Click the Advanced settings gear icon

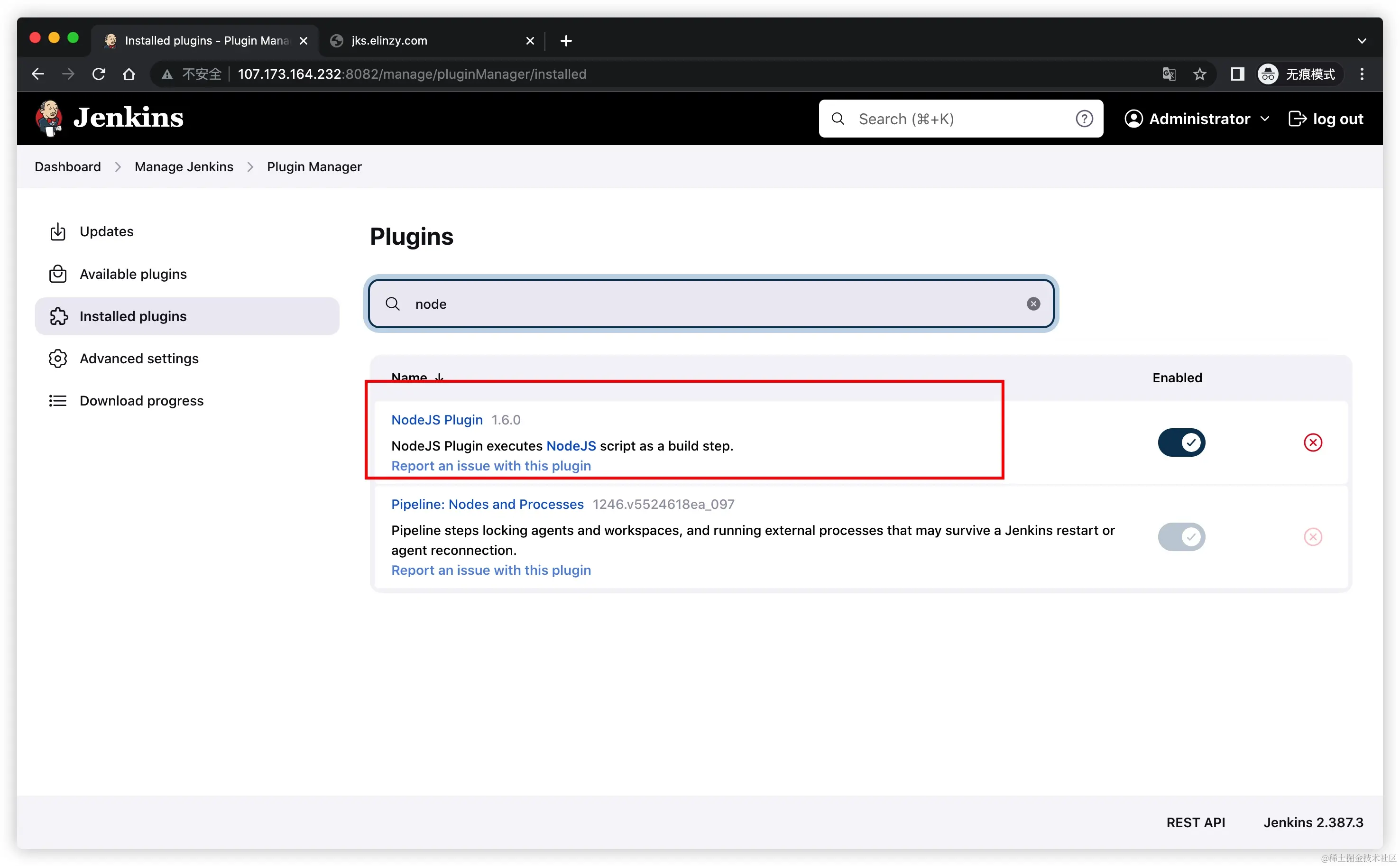click(x=58, y=359)
